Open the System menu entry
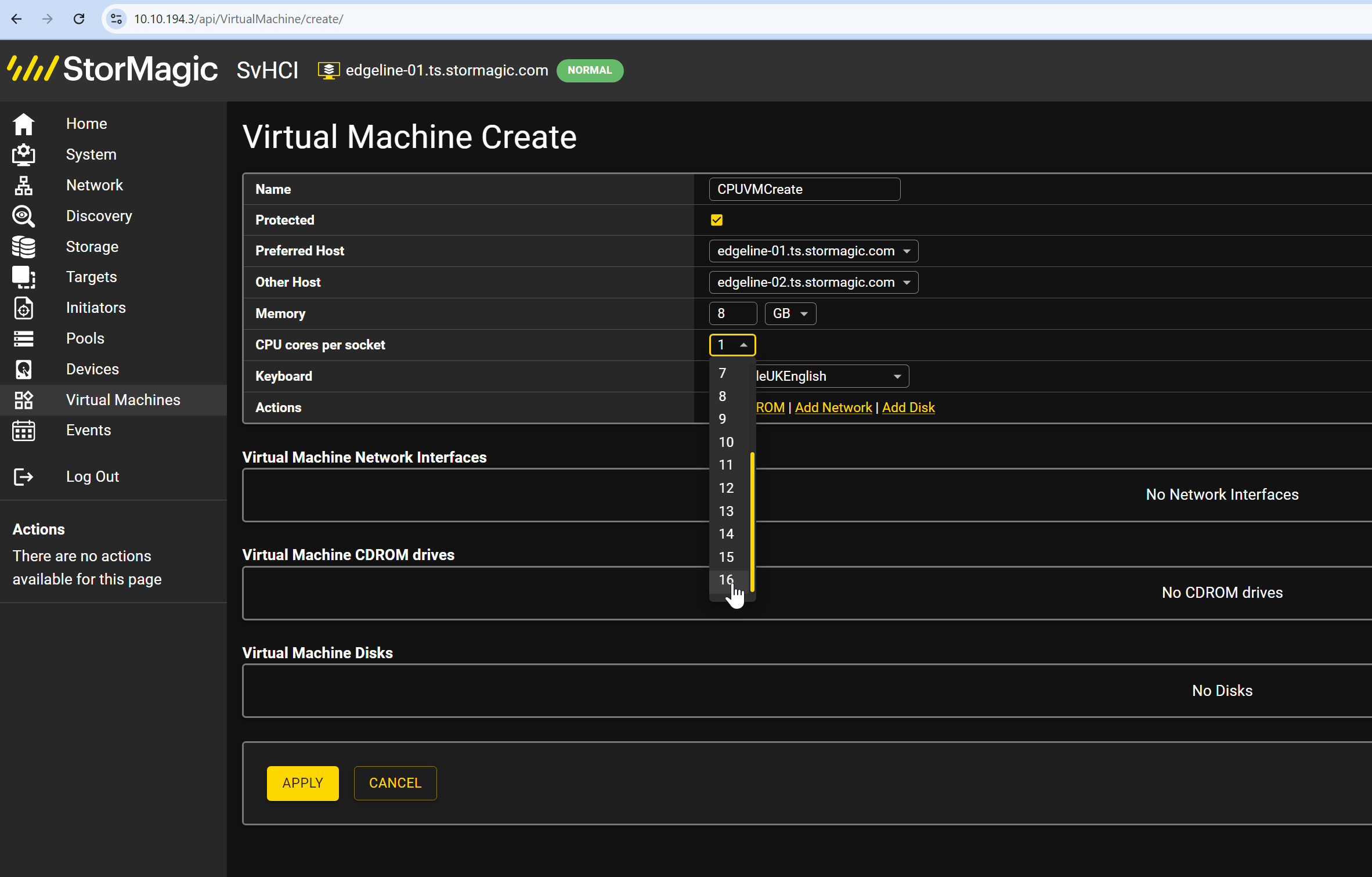This screenshot has width=1372, height=877. coord(91,155)
